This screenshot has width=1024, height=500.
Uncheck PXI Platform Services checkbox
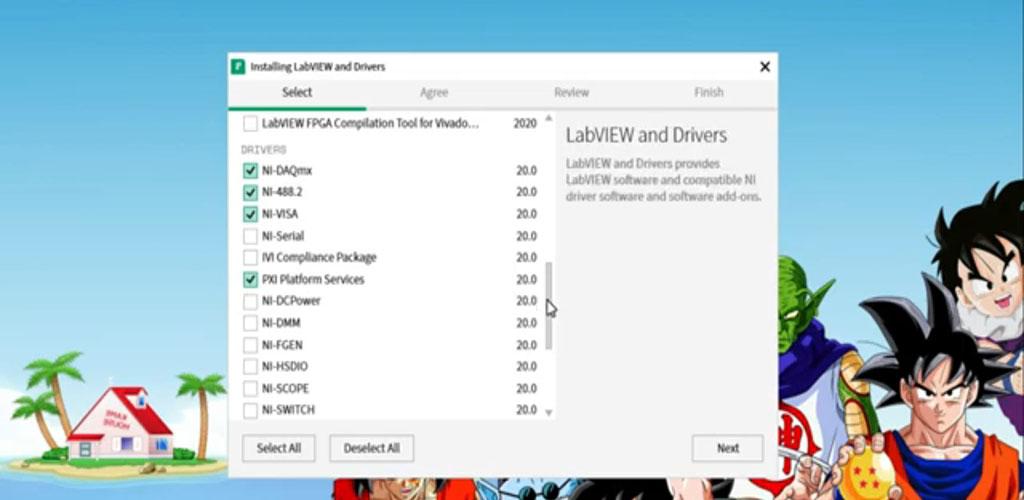point(250,279)
